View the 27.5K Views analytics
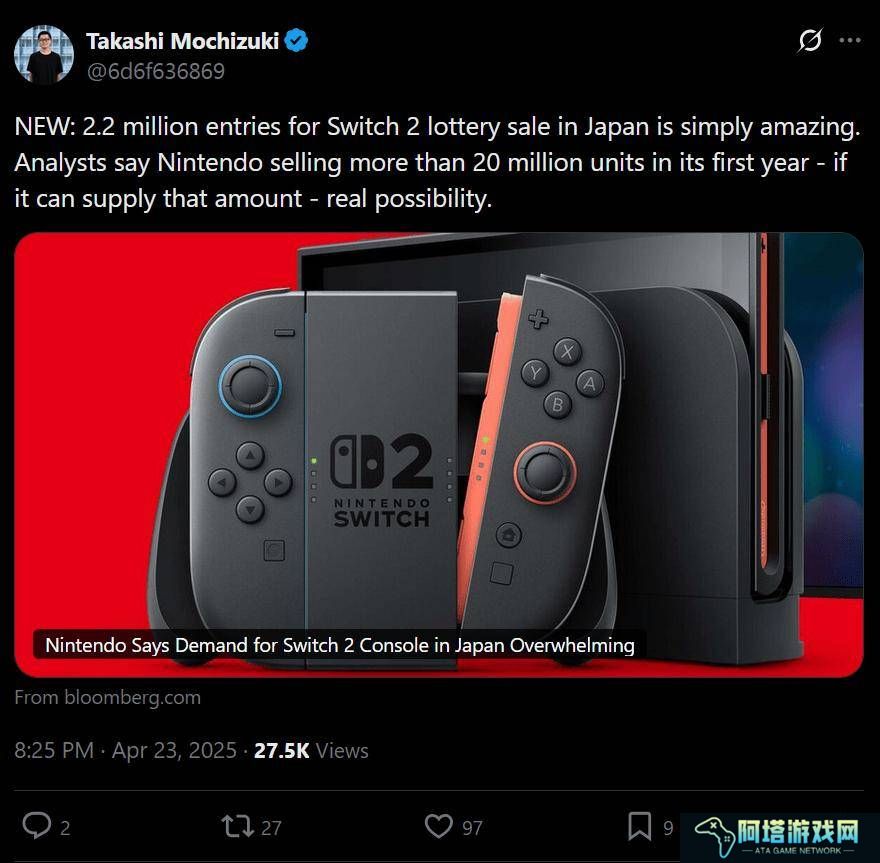880x863 pixels. coord(311,750)
